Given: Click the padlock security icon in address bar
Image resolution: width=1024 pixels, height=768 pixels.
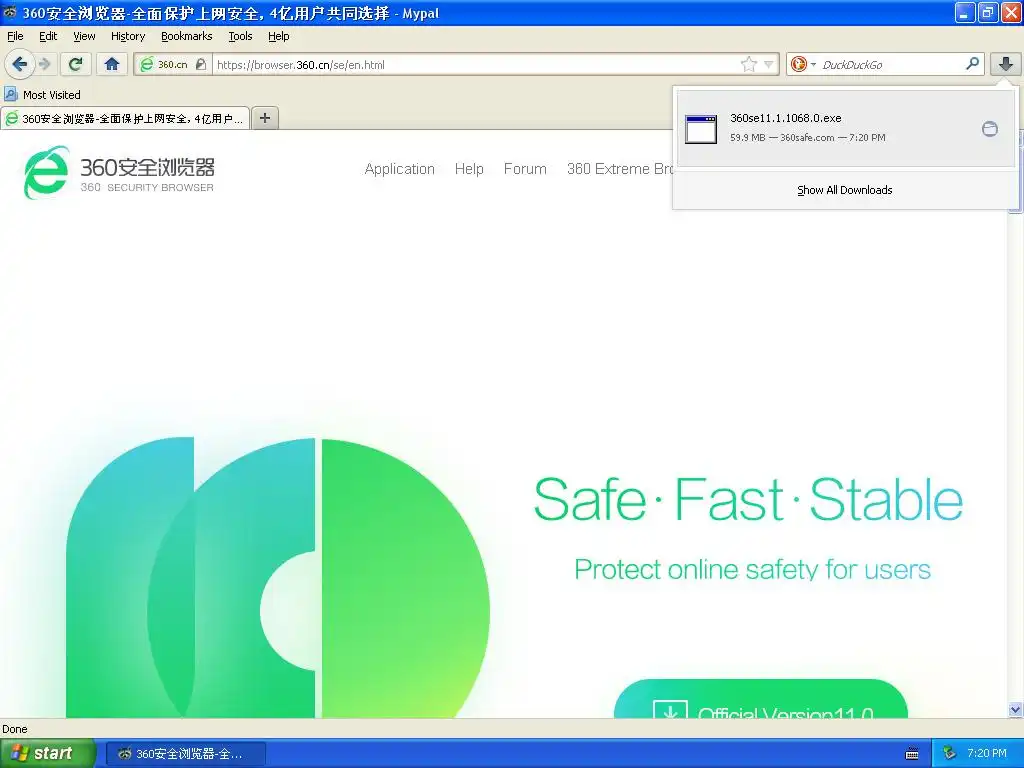Looking at the screenshot, I should (201, 64).
